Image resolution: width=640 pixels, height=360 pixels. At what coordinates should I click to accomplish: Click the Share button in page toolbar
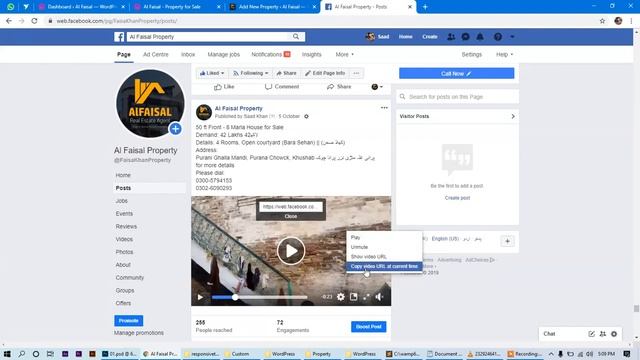tap(287, 73)
